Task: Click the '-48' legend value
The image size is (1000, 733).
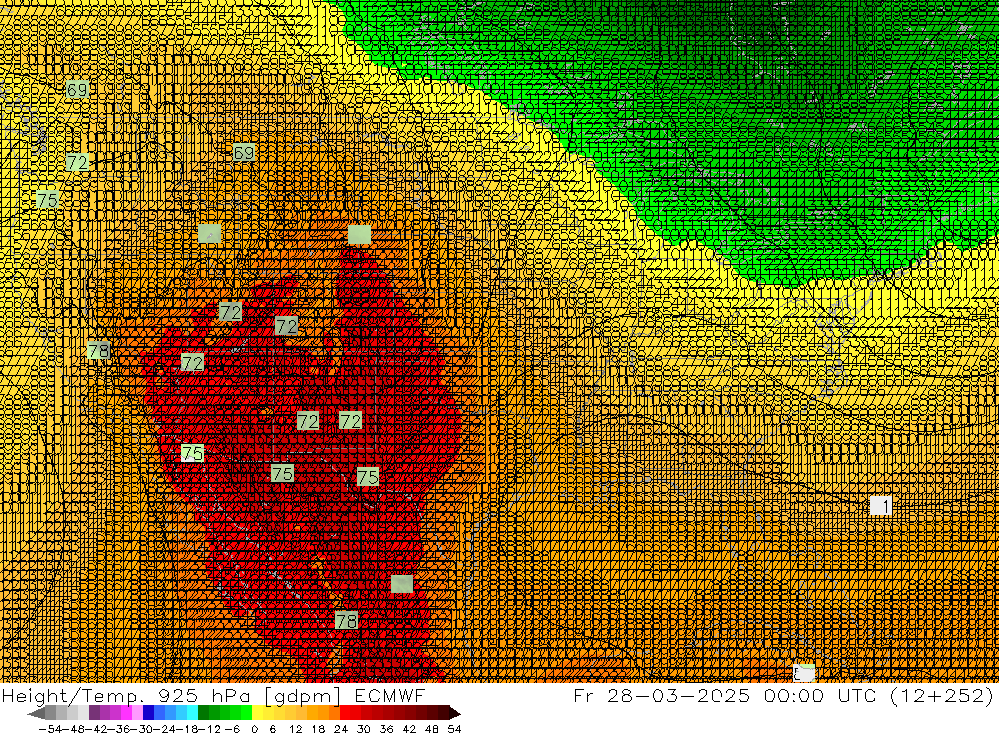Action: (74, 729)
